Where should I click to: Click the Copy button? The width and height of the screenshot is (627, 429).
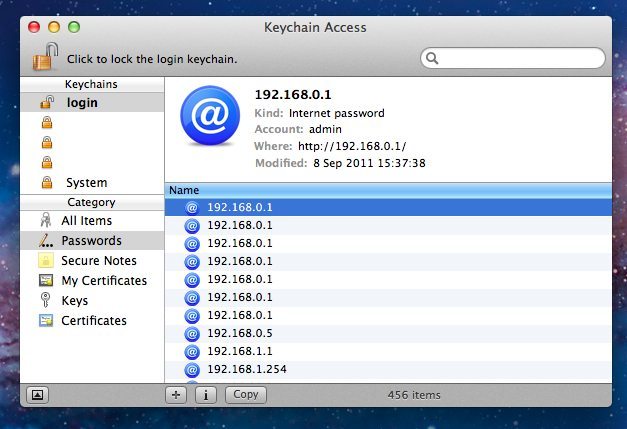(x=246, y=395)
